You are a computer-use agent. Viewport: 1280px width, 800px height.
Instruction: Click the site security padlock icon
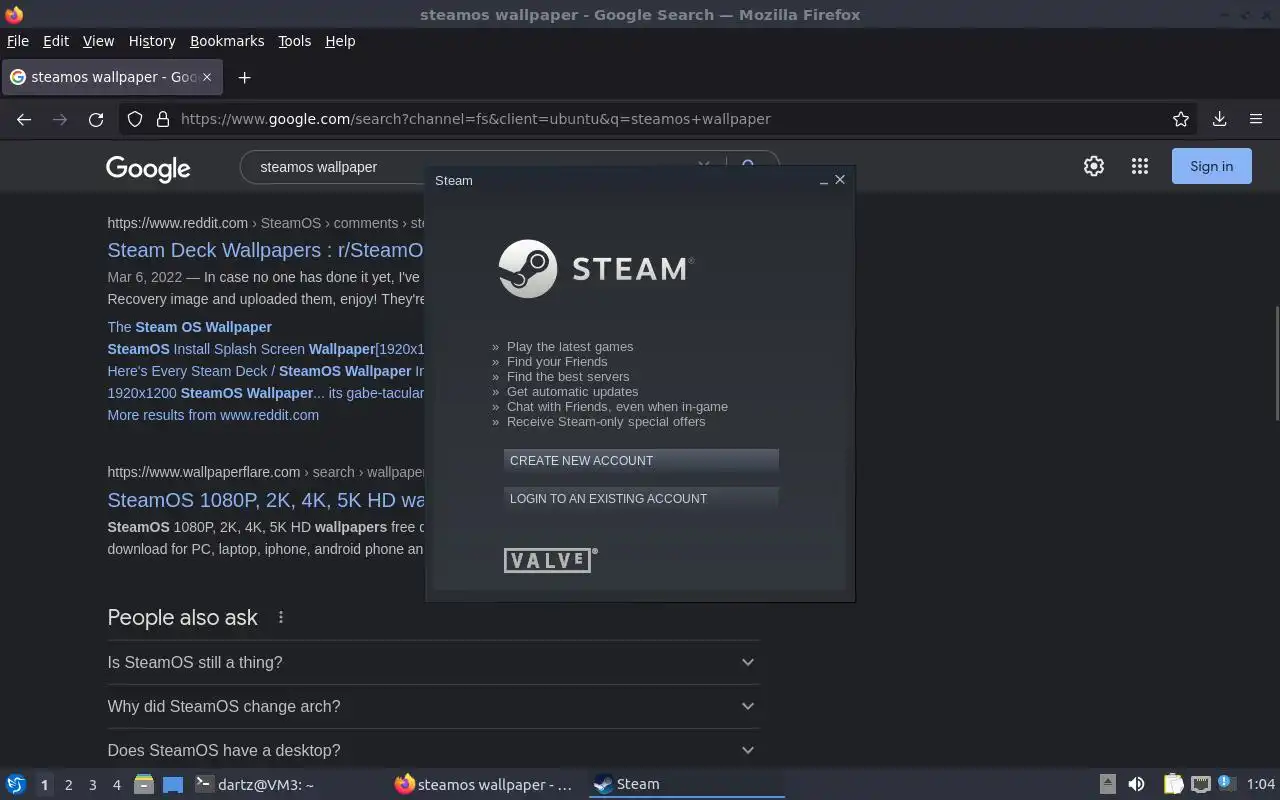click(163, 119)
